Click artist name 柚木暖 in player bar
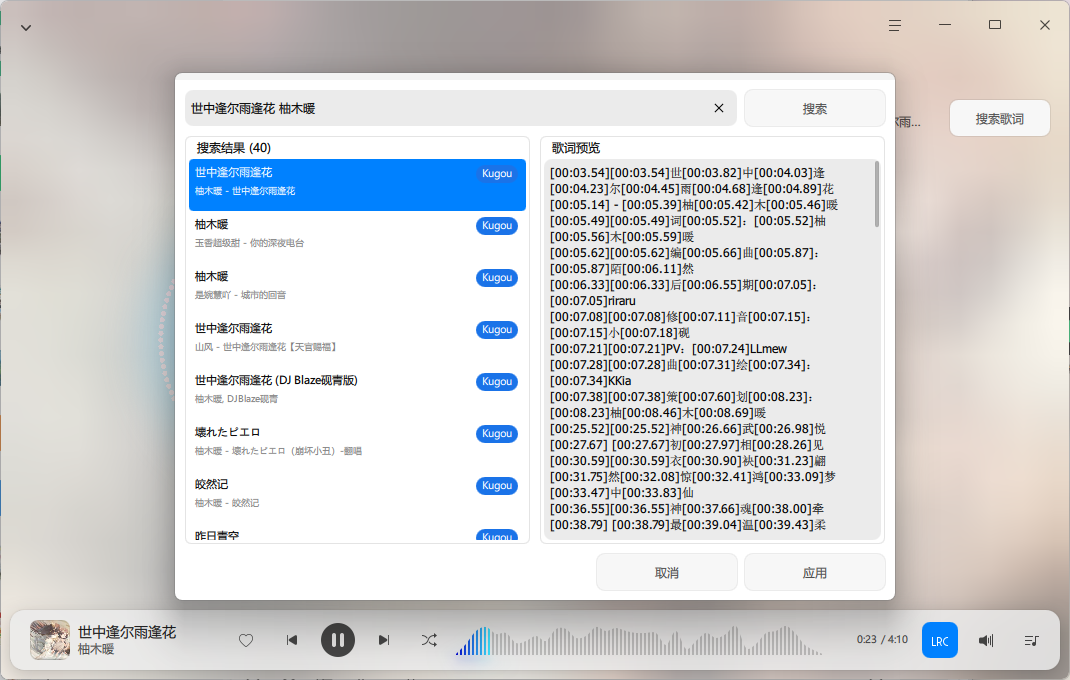 96,649
